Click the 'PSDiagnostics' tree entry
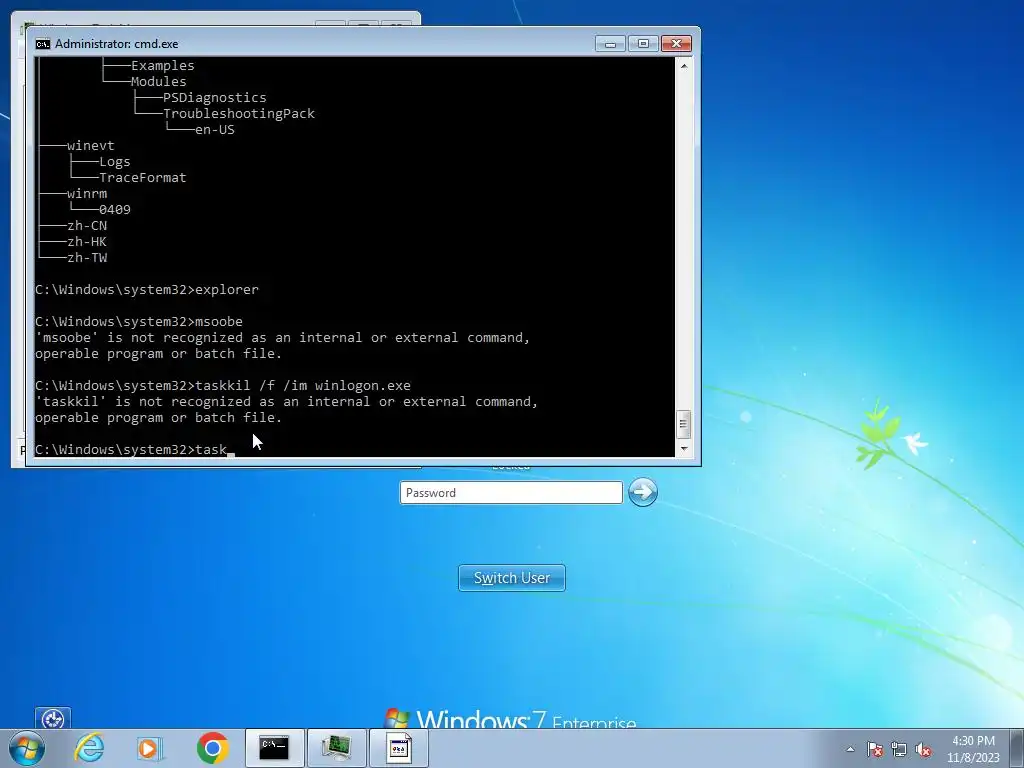Screen dimensions: 1024x768 (x=214, y=97)
